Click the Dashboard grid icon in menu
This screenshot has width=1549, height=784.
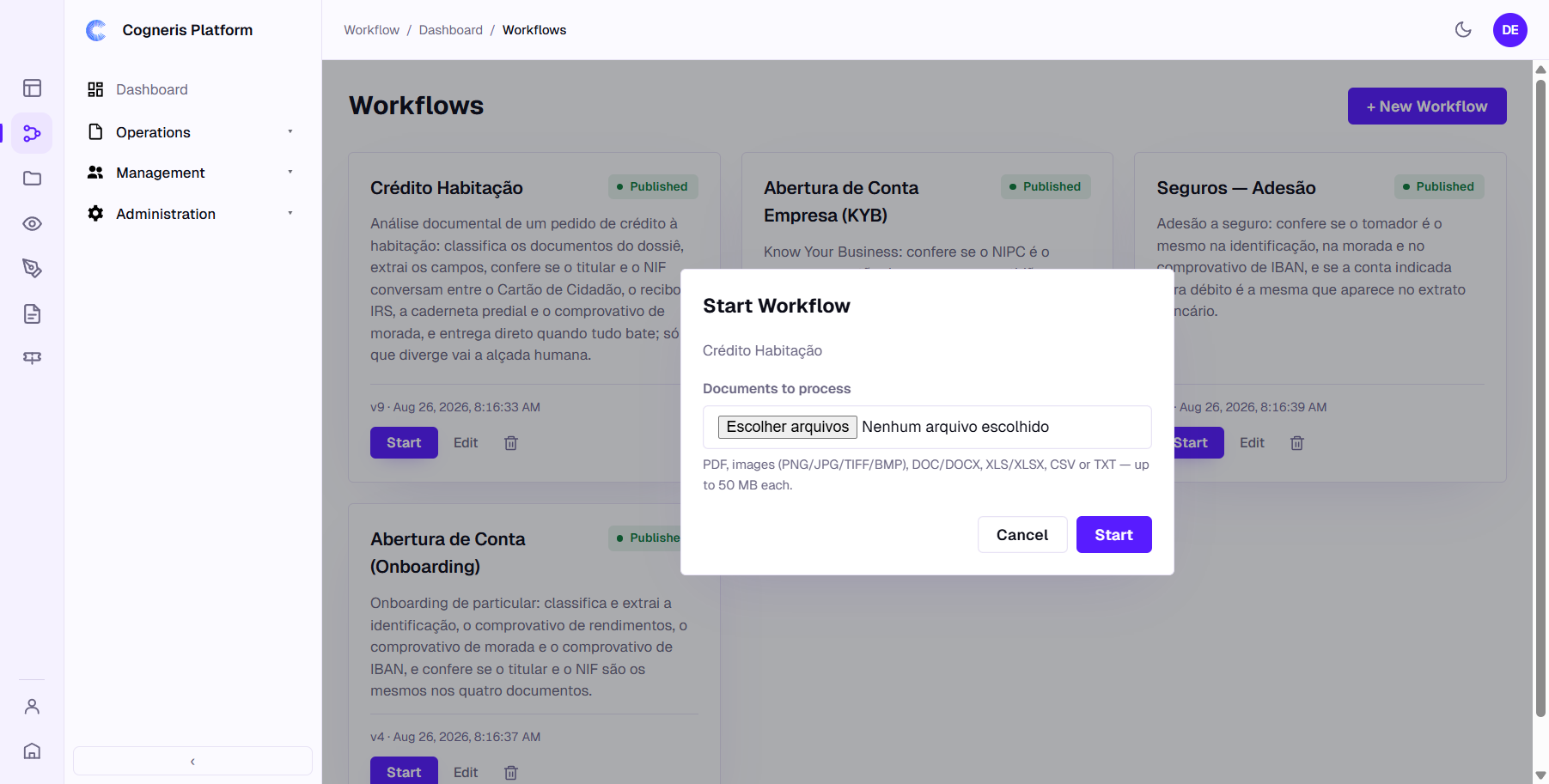point(95,89)
